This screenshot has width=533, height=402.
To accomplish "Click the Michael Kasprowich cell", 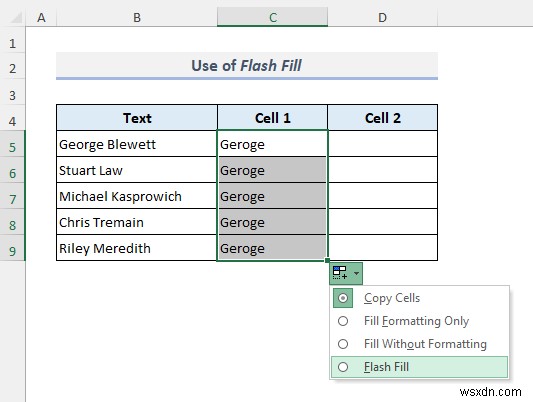I will coord(137,196).
